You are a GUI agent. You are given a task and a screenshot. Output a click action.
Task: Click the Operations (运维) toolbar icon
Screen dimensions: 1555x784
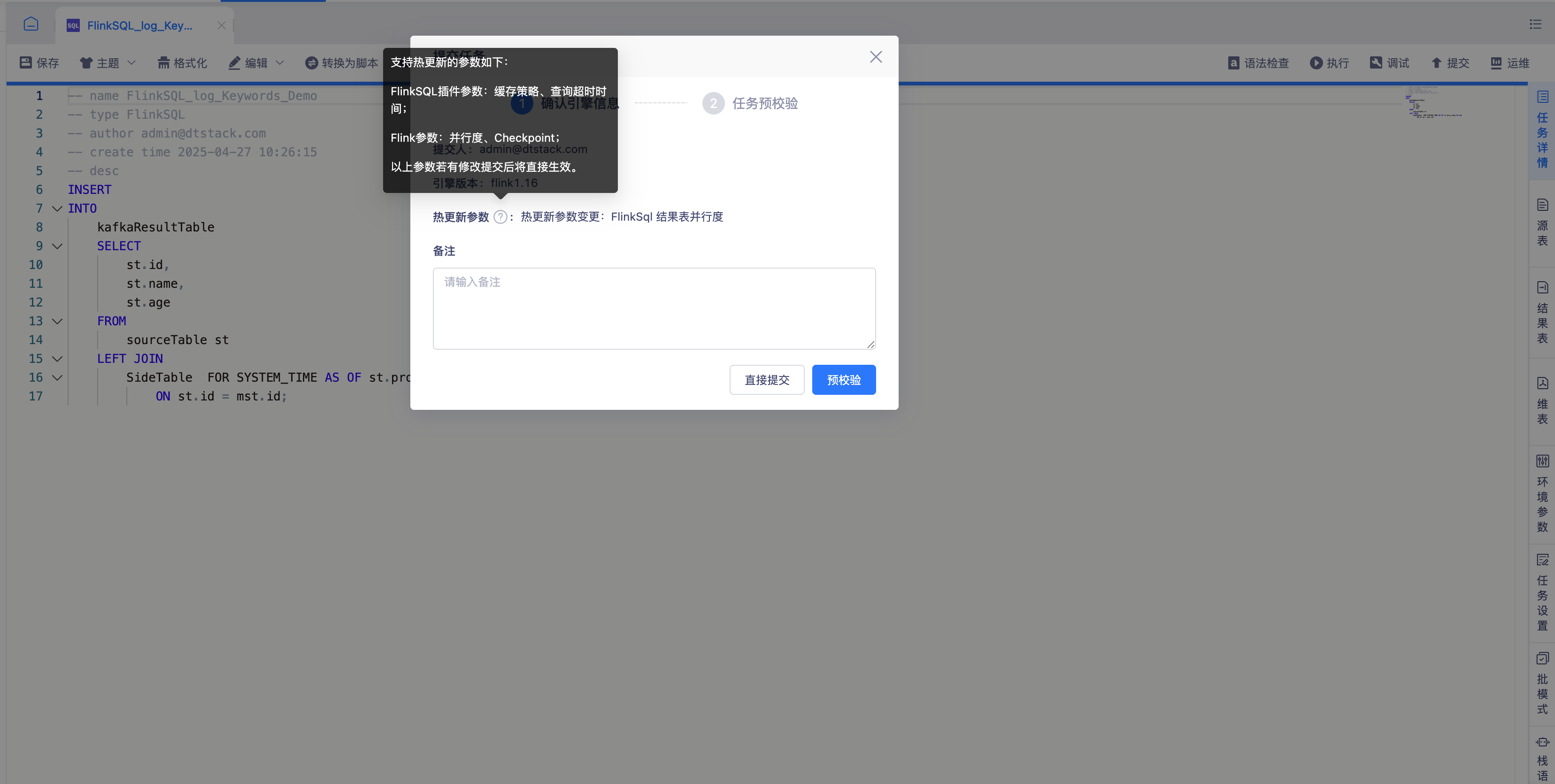(x=1496, y=63)
